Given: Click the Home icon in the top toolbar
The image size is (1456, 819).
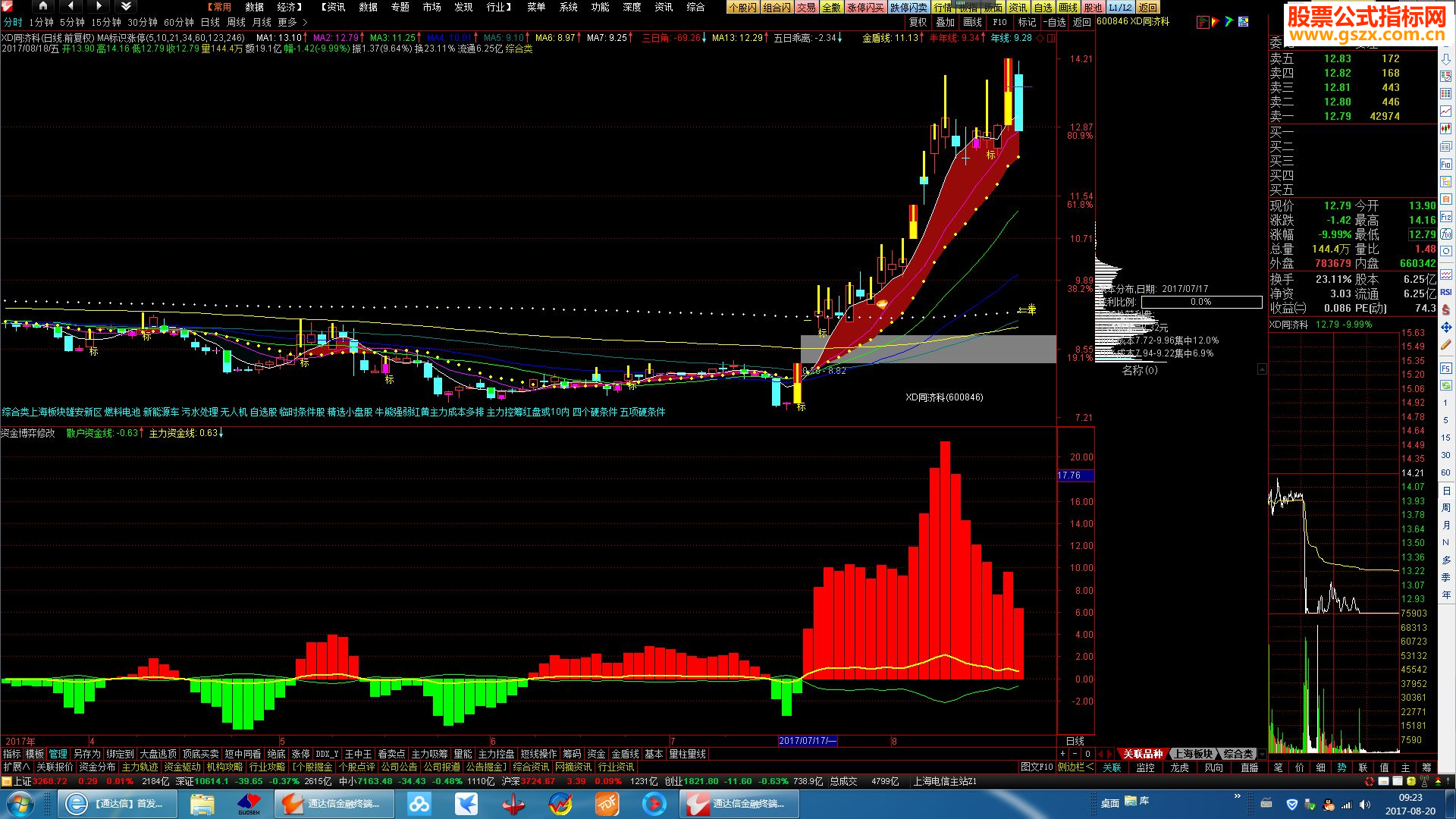Looking at the screenshot, I should (43, 6).
